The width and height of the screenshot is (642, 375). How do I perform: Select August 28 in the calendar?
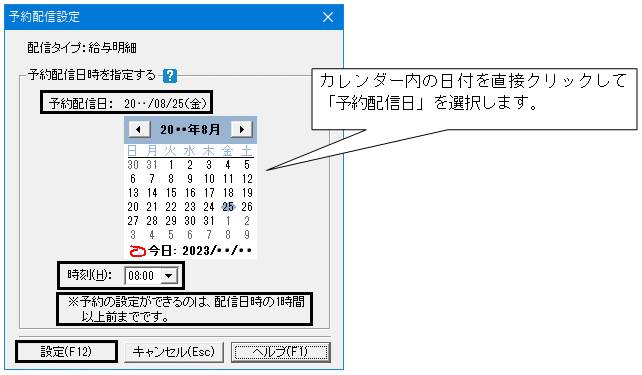152,221
